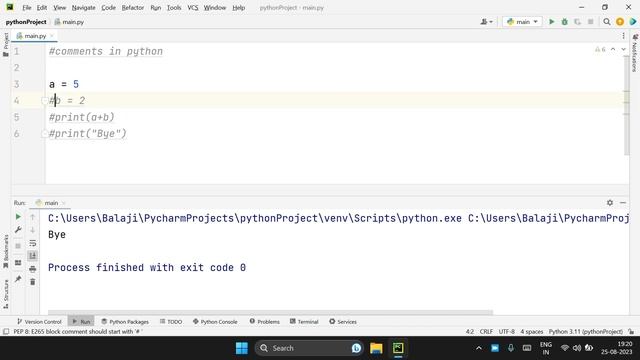The image size is (640, 360).
Task: Jump up the stack trace arrow
Action: [33, 217]
